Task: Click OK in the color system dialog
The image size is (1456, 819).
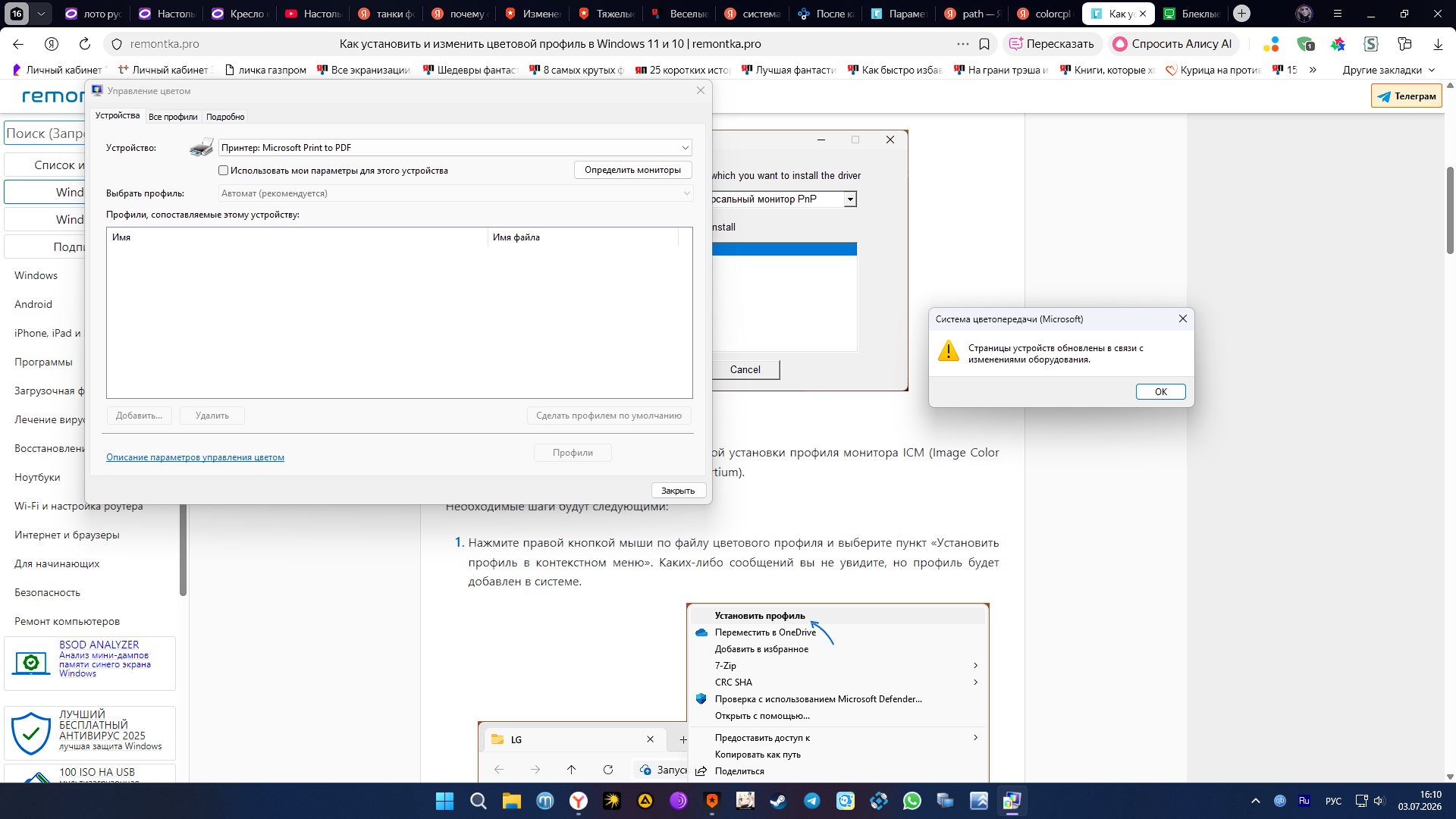Action: pyautogui.click(x=1160, y=392)
